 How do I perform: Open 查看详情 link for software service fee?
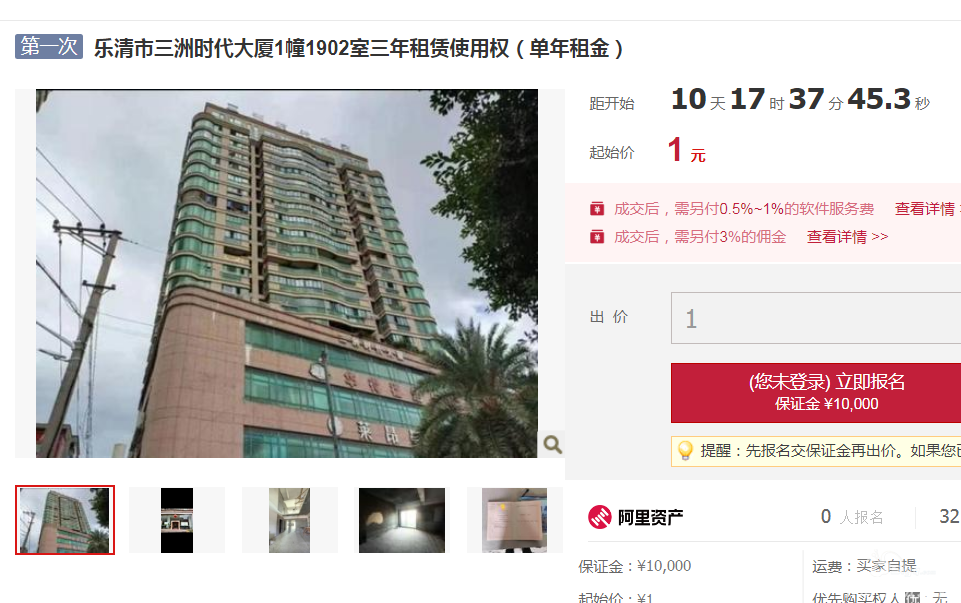click(925, 209)
